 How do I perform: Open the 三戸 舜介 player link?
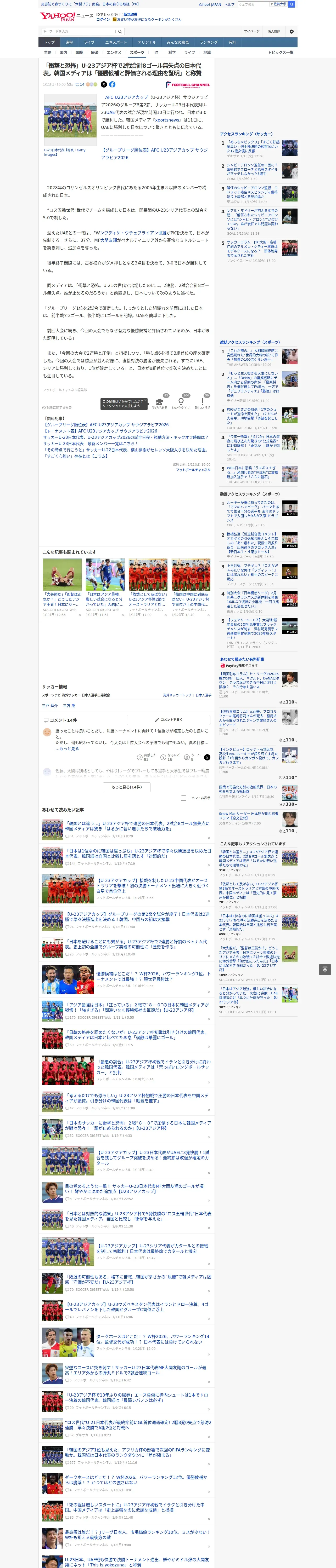pos(50,706)
